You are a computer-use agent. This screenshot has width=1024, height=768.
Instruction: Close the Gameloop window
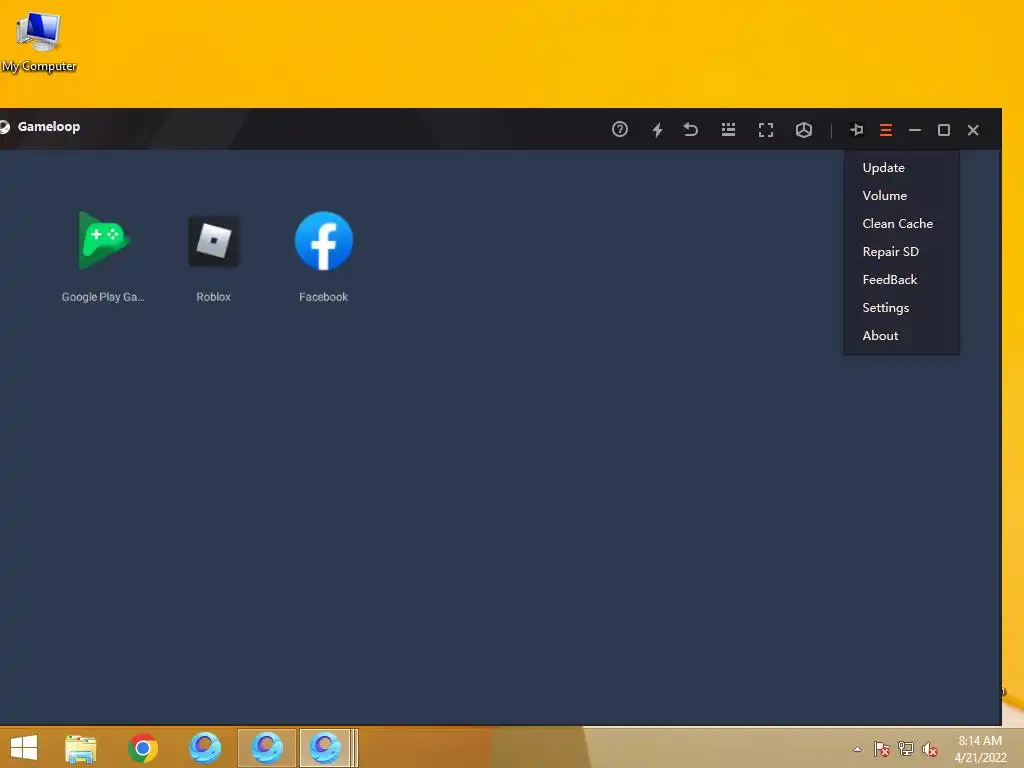click(973, 130)
